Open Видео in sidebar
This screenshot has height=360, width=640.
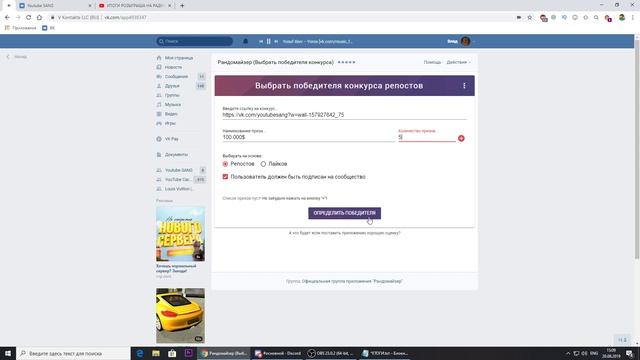click(171, 114)
